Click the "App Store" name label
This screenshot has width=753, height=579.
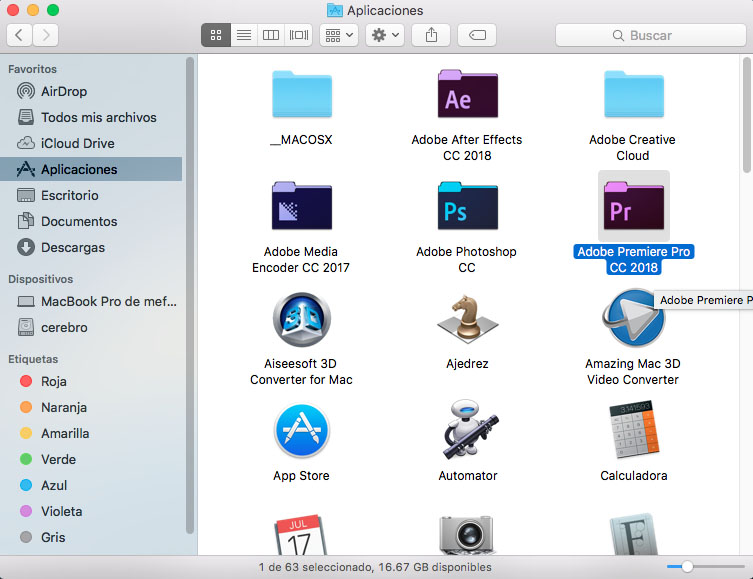(x=301, y=475)
